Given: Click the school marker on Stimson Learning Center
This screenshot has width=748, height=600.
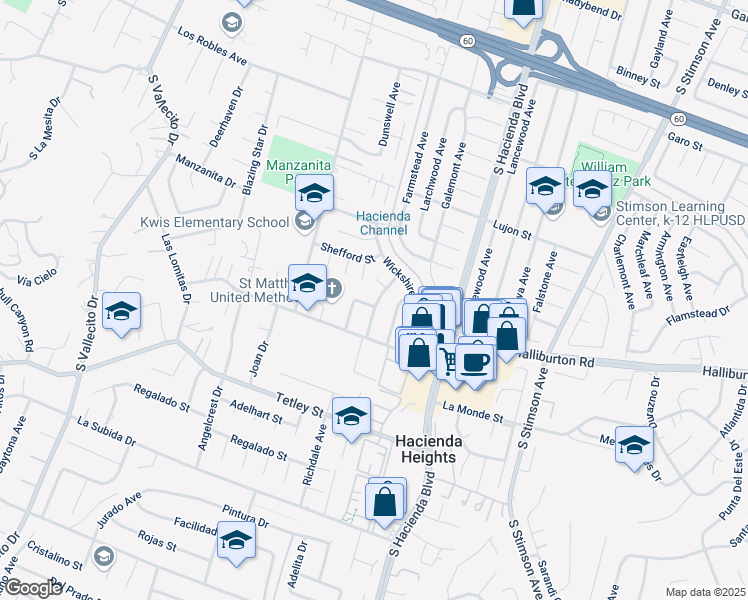Looking at the screenshot, I should tap(592, 191).
